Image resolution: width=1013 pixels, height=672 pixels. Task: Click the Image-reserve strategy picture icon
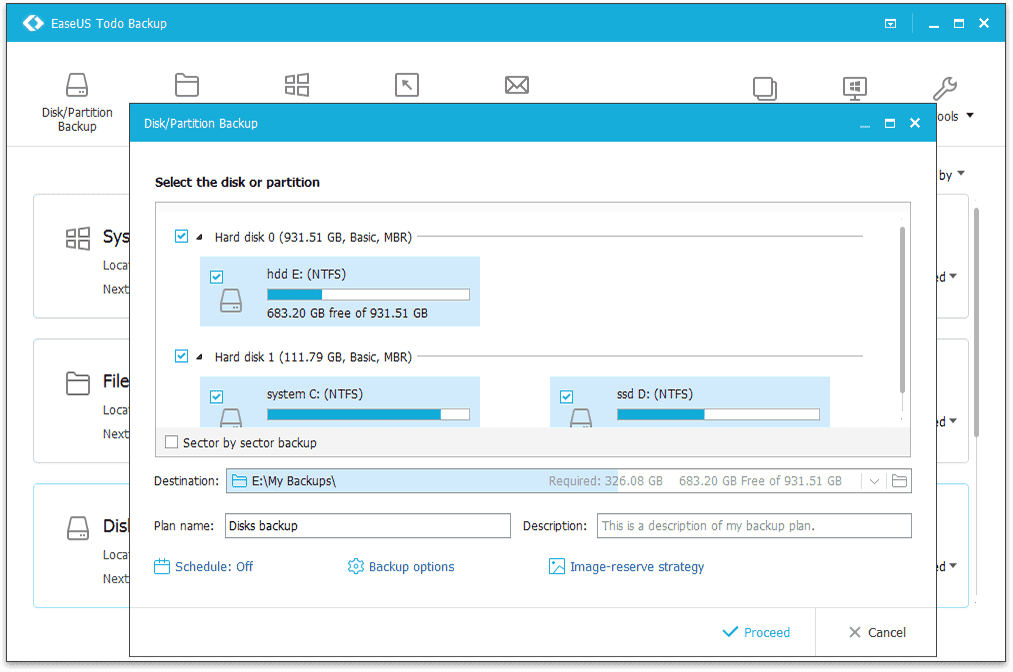pos(556,567)
